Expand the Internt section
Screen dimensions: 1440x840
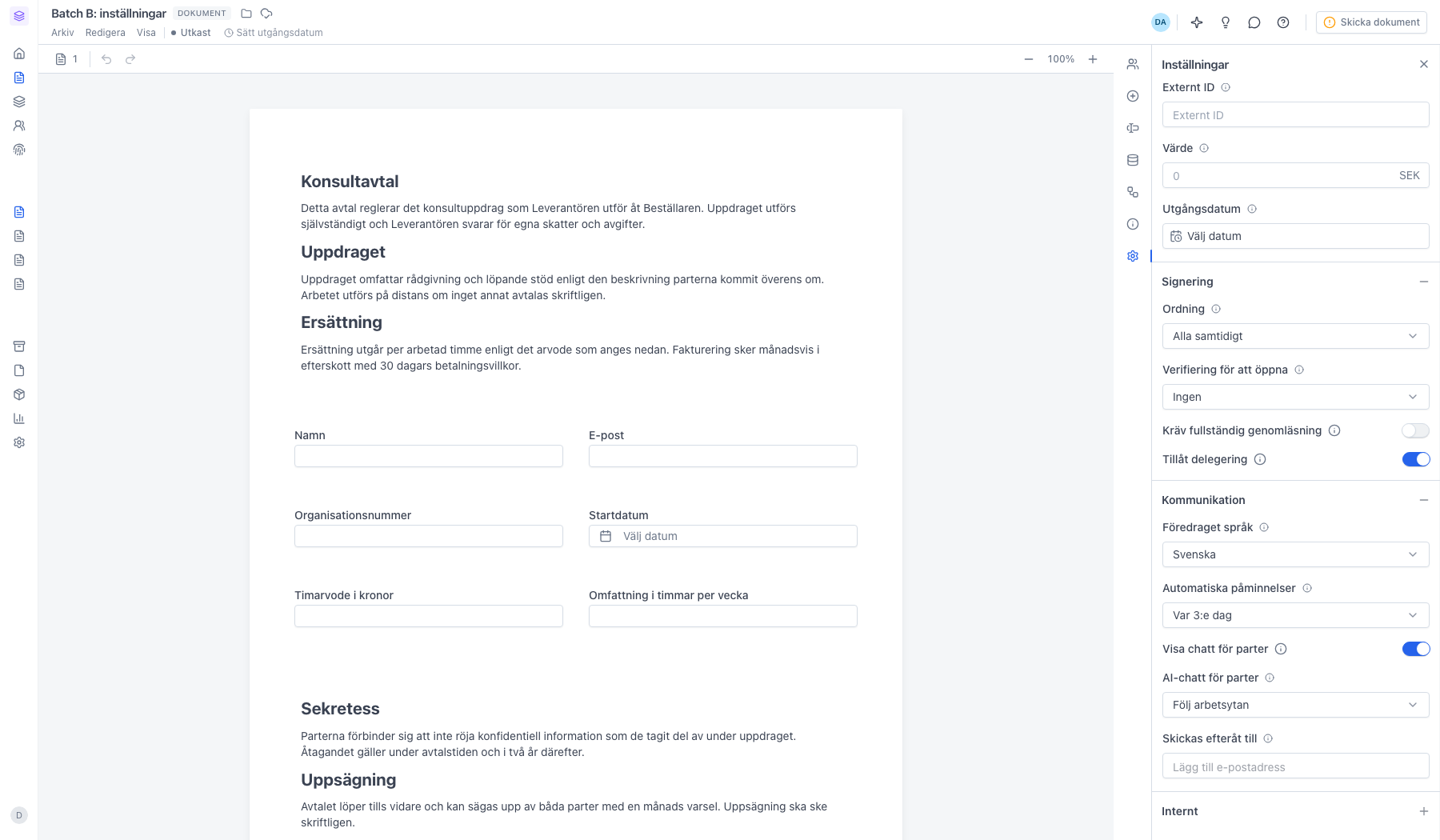[1424, 811]
